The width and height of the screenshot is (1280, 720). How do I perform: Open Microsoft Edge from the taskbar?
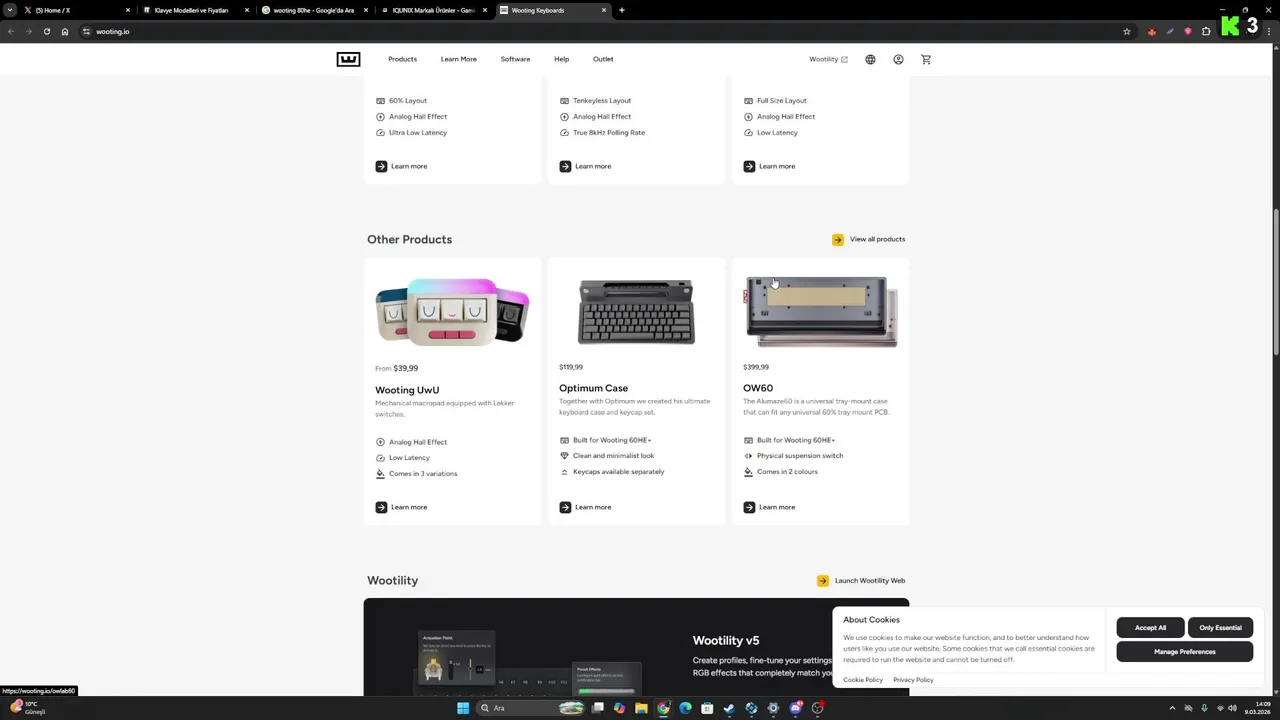click(x=685, y=708)
